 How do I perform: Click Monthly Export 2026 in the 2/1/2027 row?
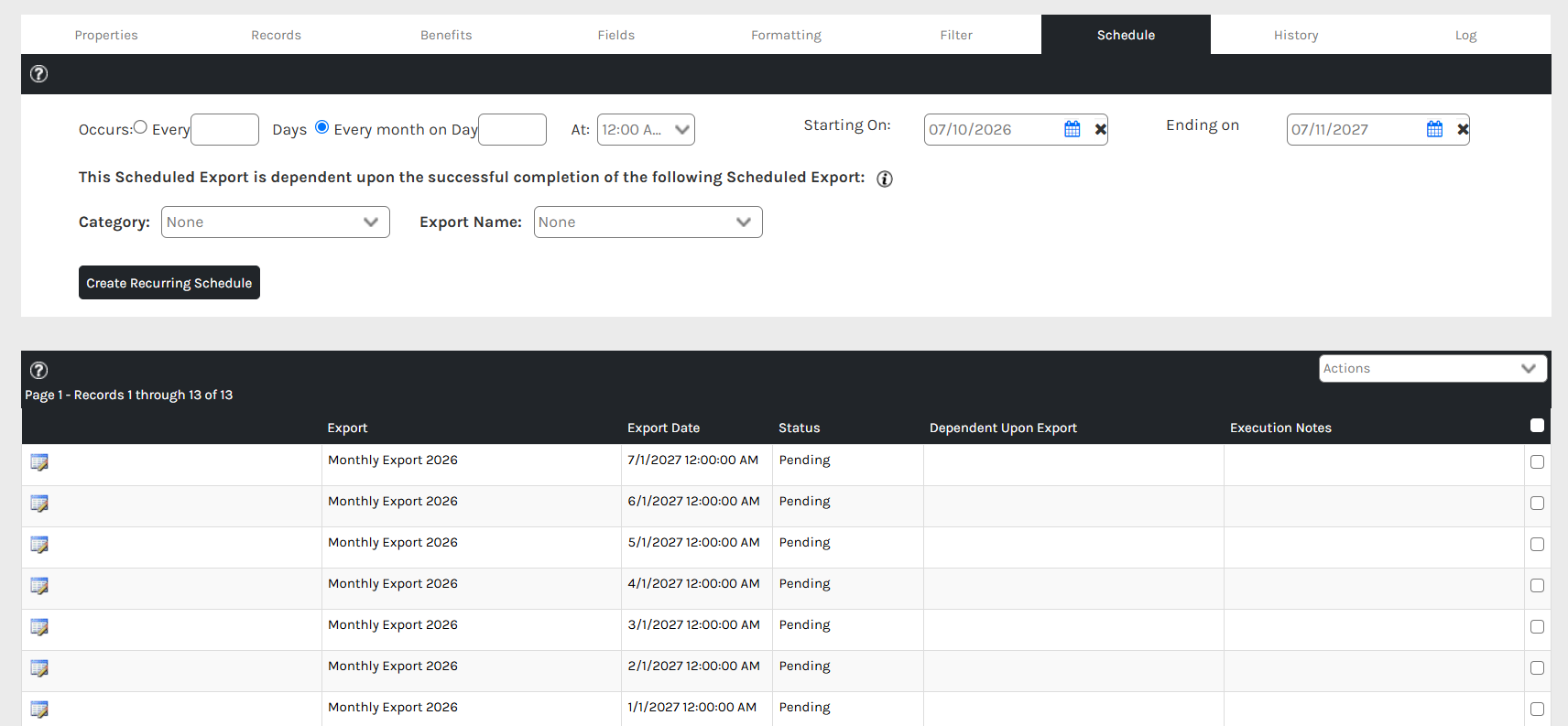pyautogui.click(x=393, y=666)
